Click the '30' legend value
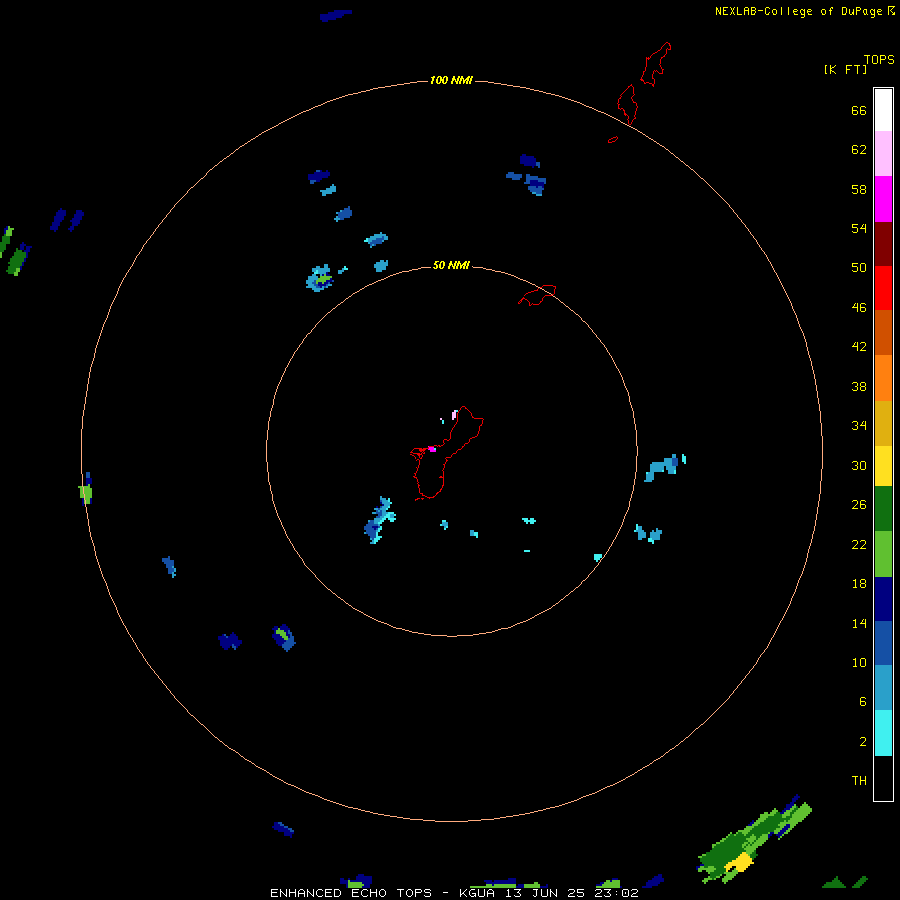The width and height of the screenshot is (900, 900). pyautogui.click(x=859, y=465)
